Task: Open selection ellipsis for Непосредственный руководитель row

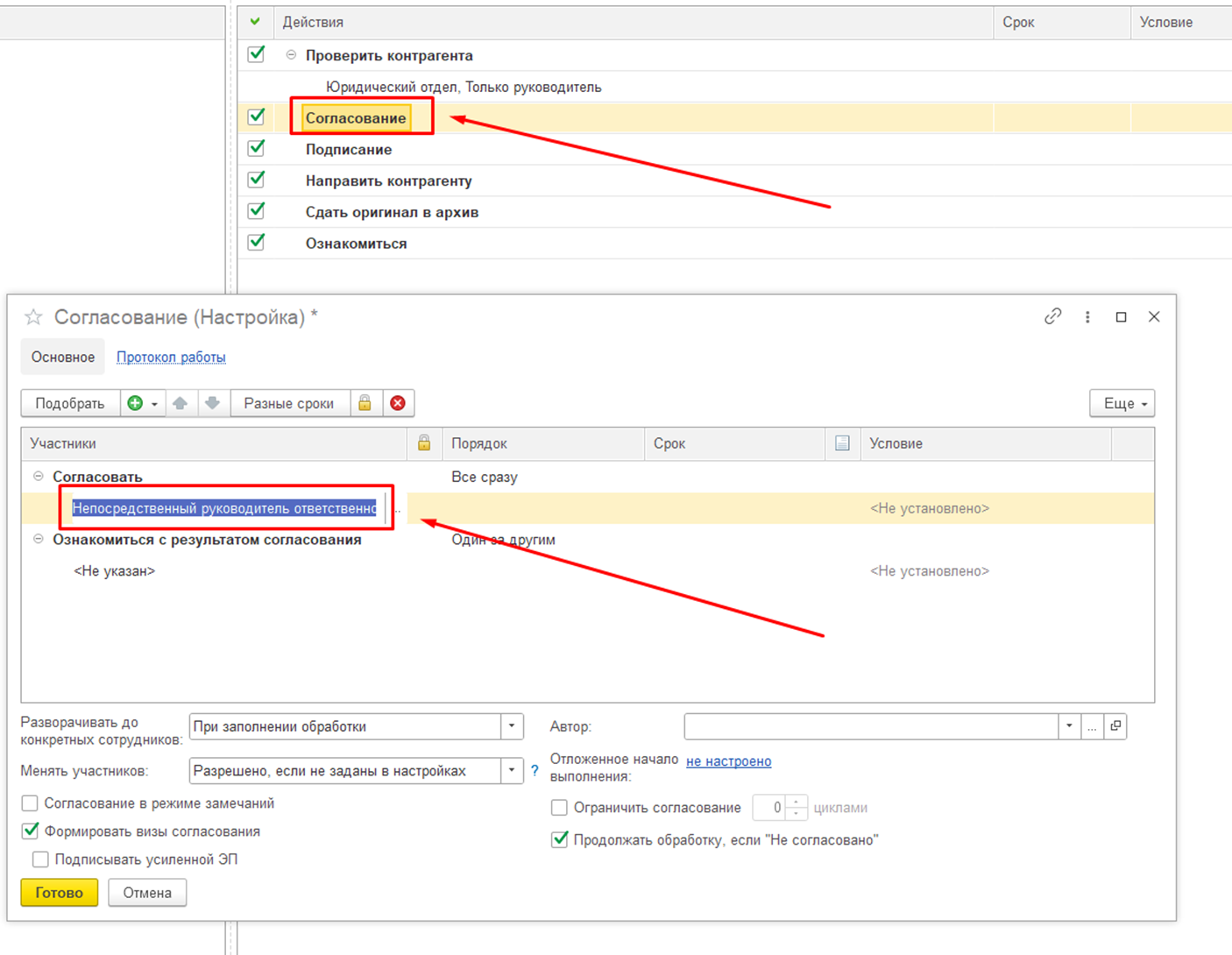Action: 397,509
